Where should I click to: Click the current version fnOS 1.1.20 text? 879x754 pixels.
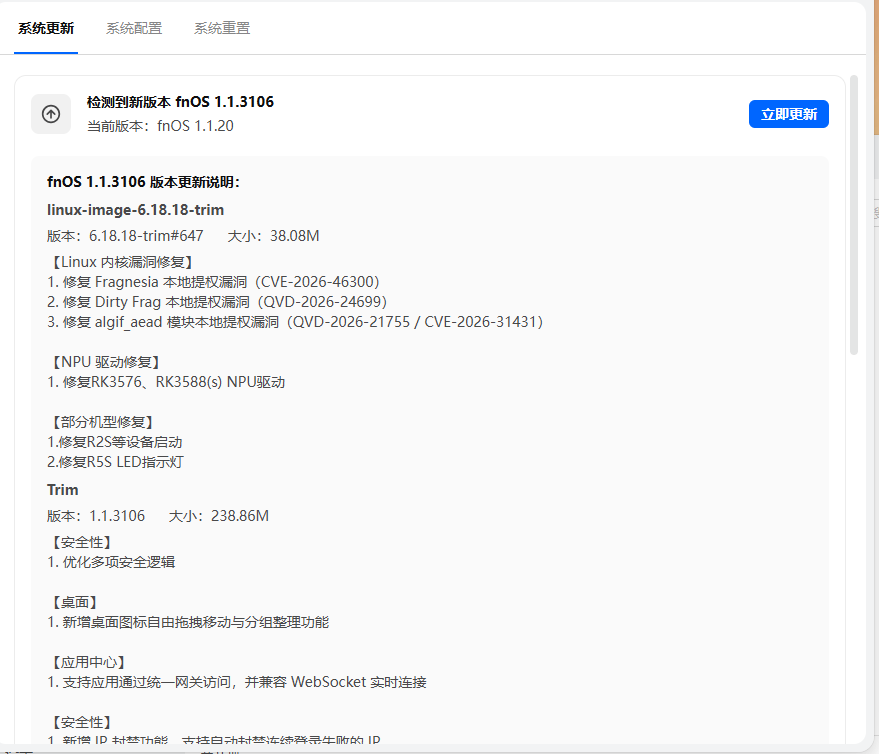click(x=160, y=126)
